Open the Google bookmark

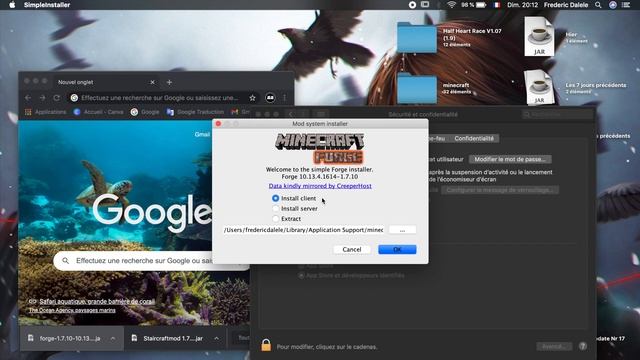click(x=145, y=112)
